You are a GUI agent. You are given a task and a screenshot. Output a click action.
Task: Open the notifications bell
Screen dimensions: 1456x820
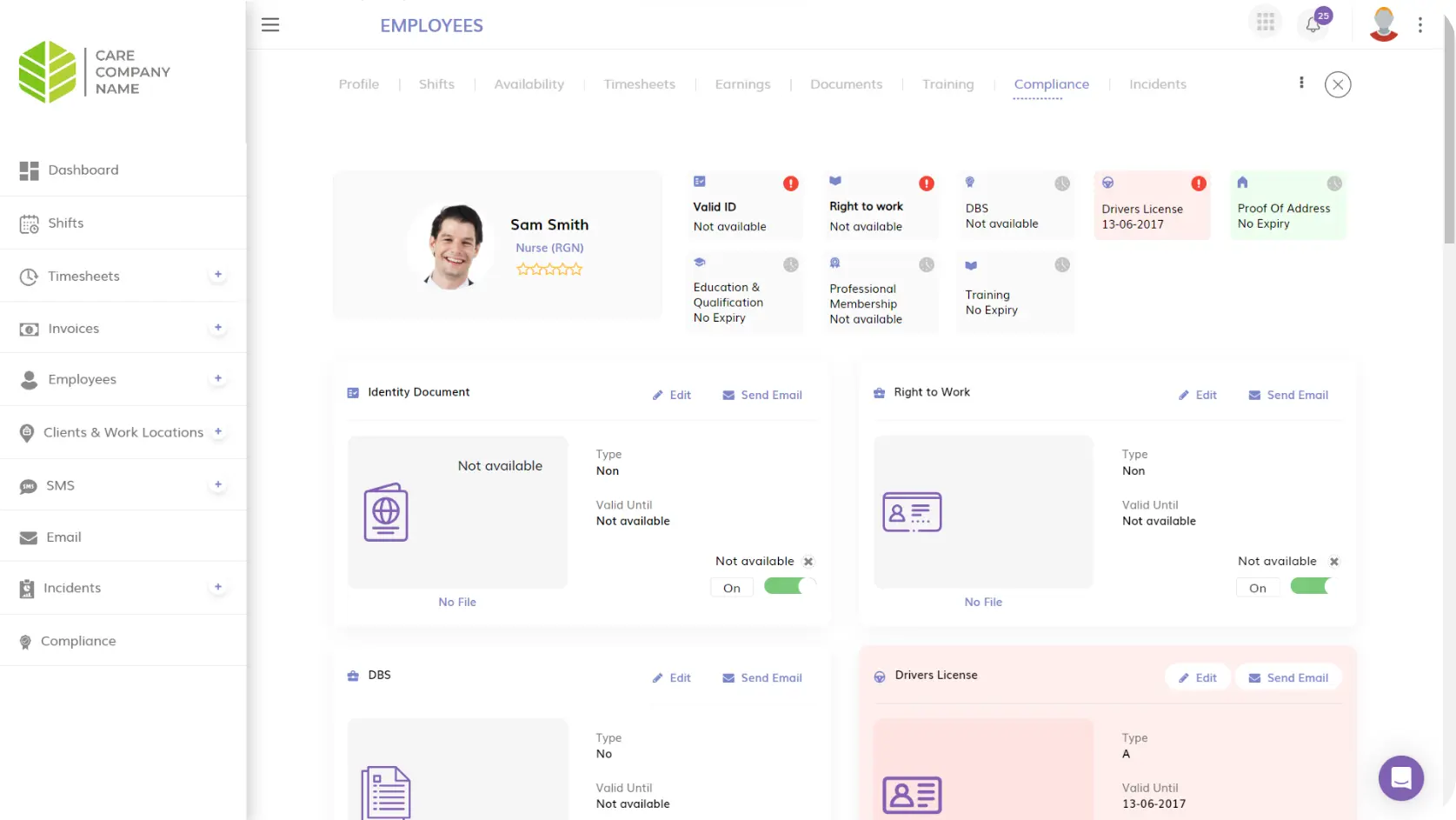(1313, 24)
